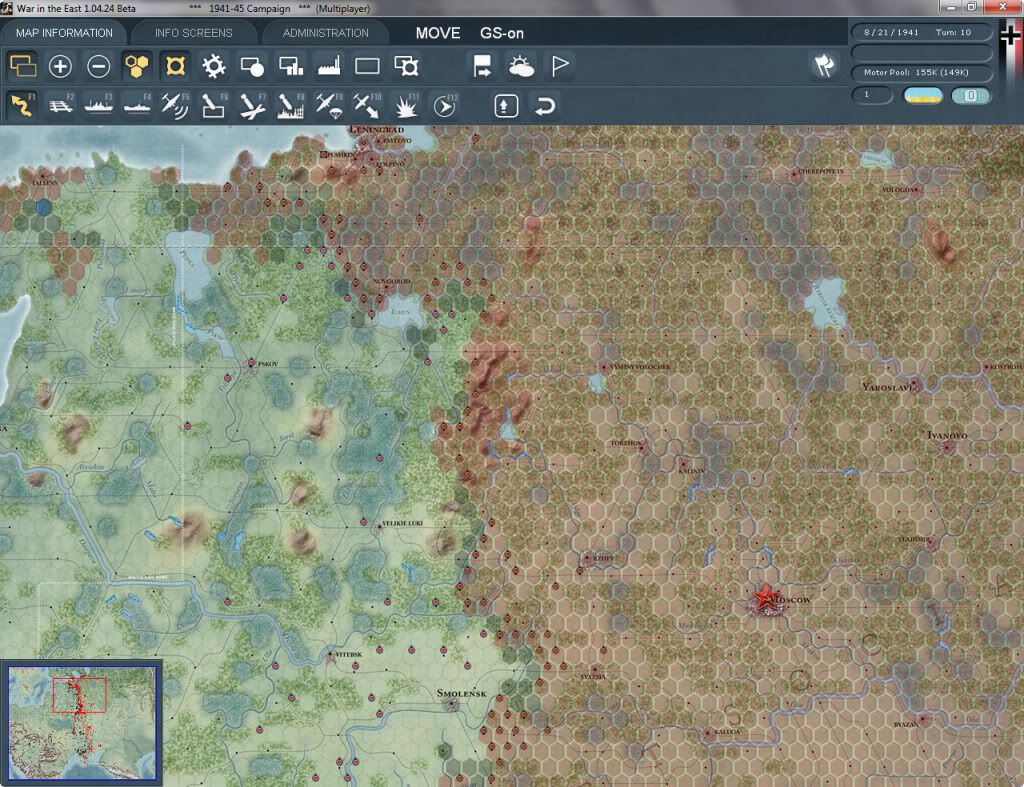Zoom in the map with plus icon

click(x=60, y=66)
